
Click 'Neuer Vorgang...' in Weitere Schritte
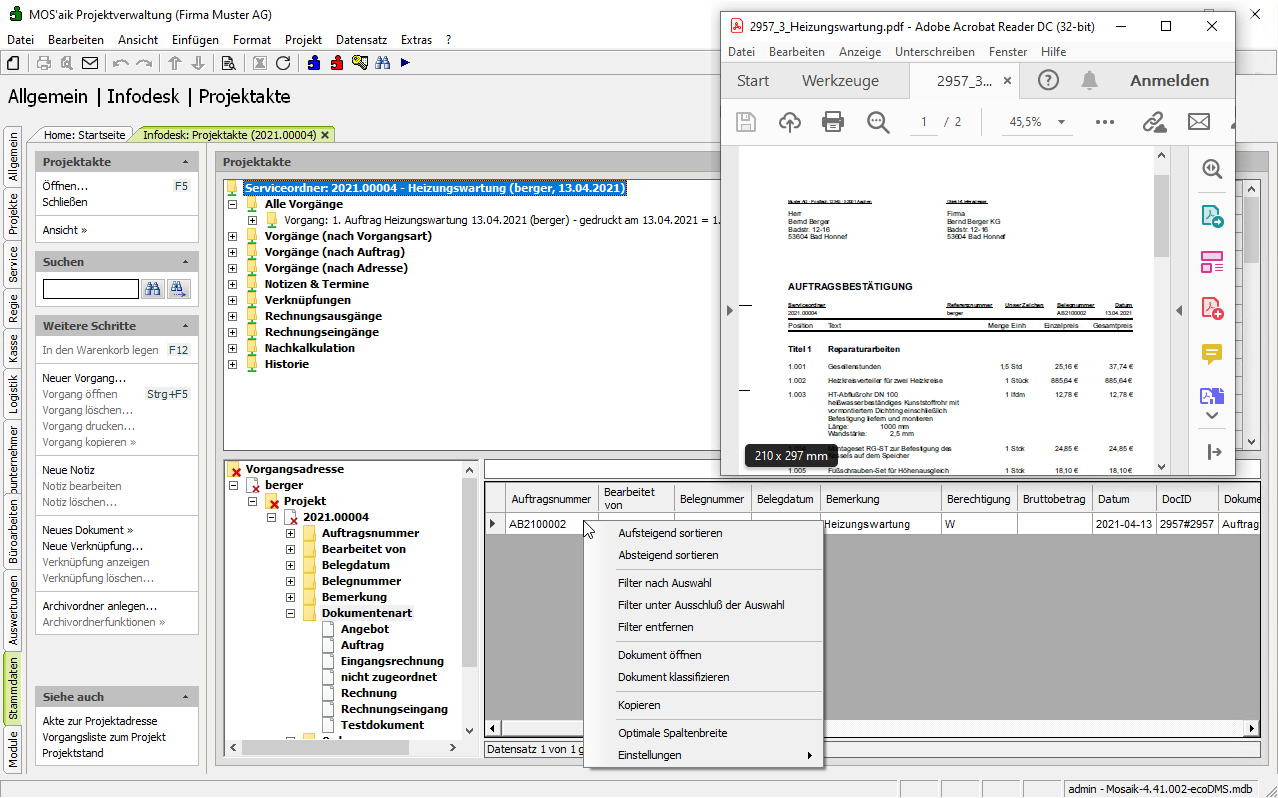84,378
